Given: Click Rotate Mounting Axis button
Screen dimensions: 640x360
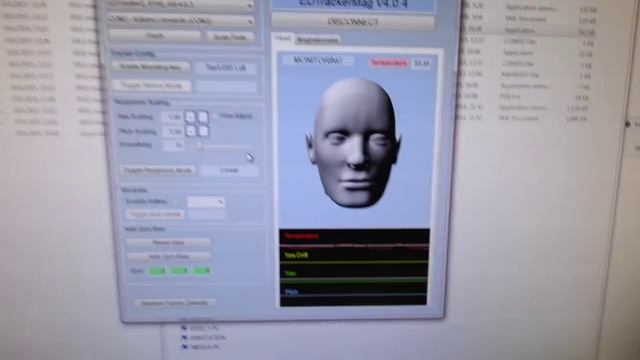Looking at the screenshot, I should click(151, 67).
